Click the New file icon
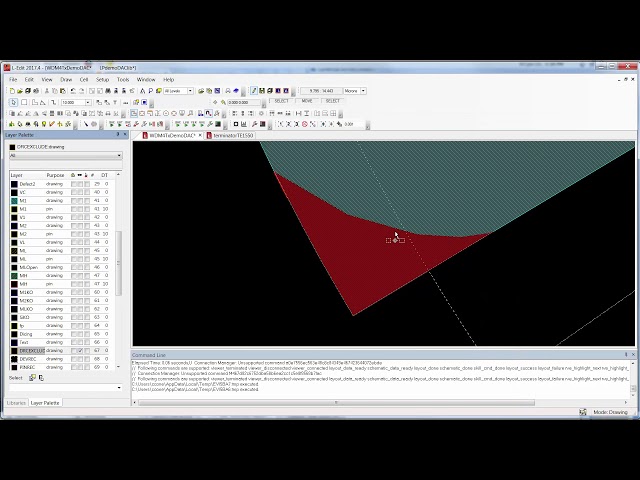The height and width of the screenshot is (480, 640). [12, 91]
